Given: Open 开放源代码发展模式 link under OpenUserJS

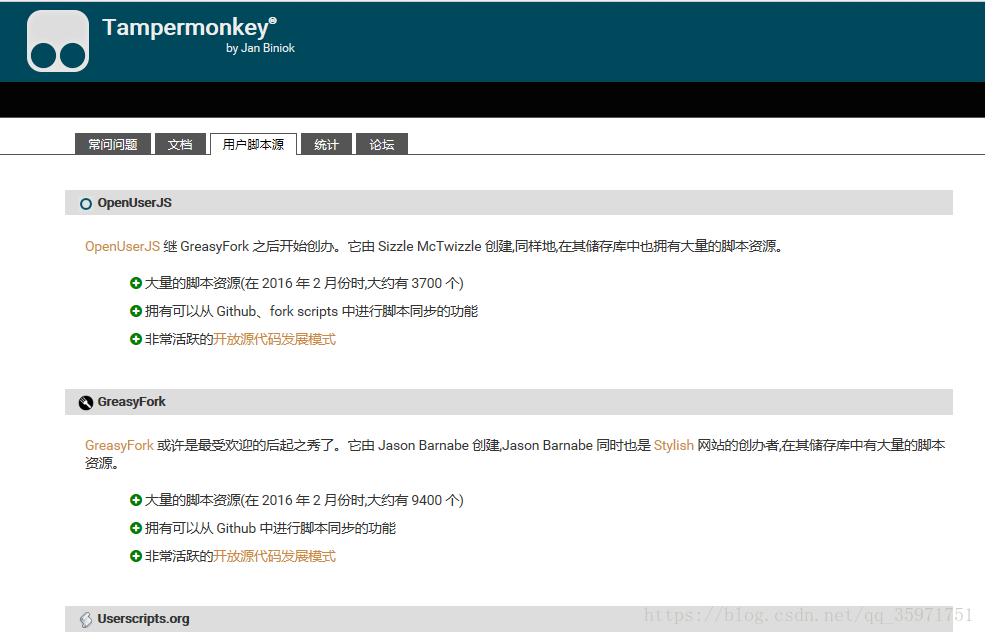Looking at the screenshot, I should 275,339.
